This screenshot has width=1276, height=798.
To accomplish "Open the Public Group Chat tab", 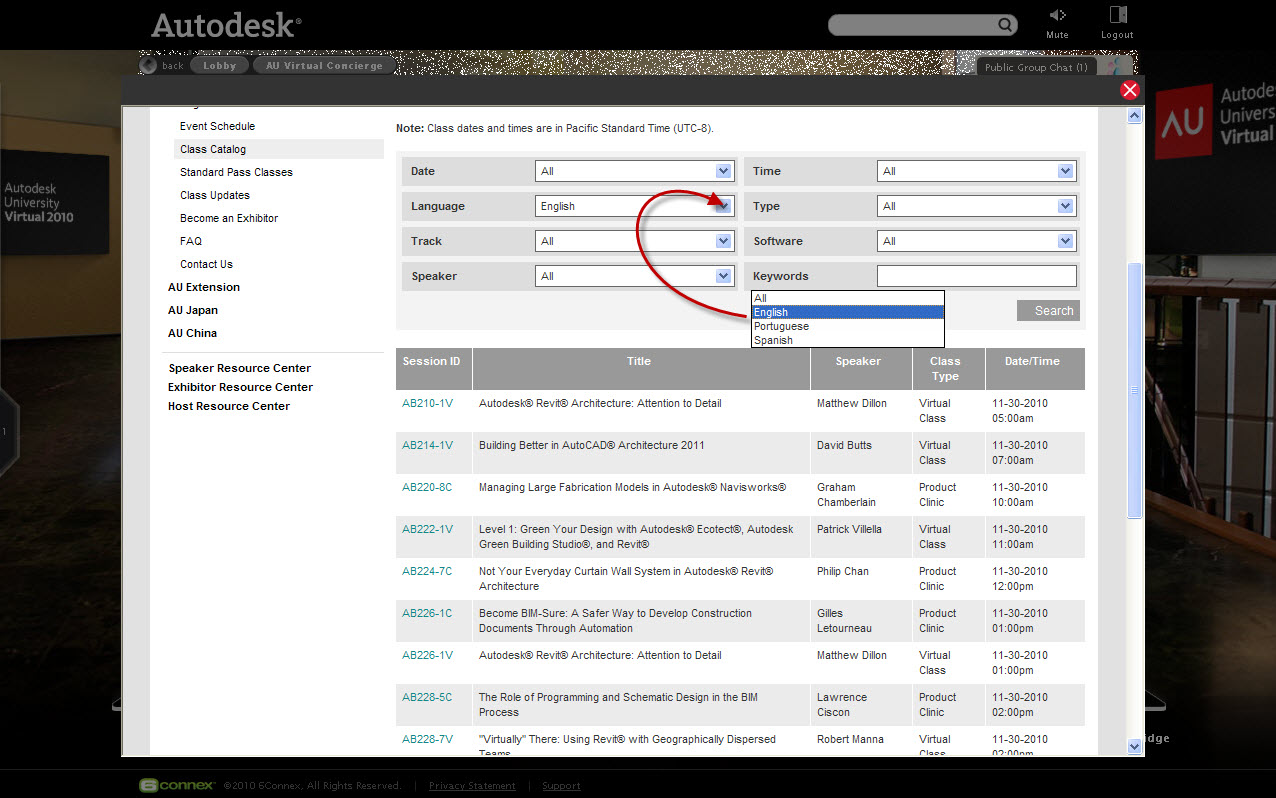I will (1036, 67).
